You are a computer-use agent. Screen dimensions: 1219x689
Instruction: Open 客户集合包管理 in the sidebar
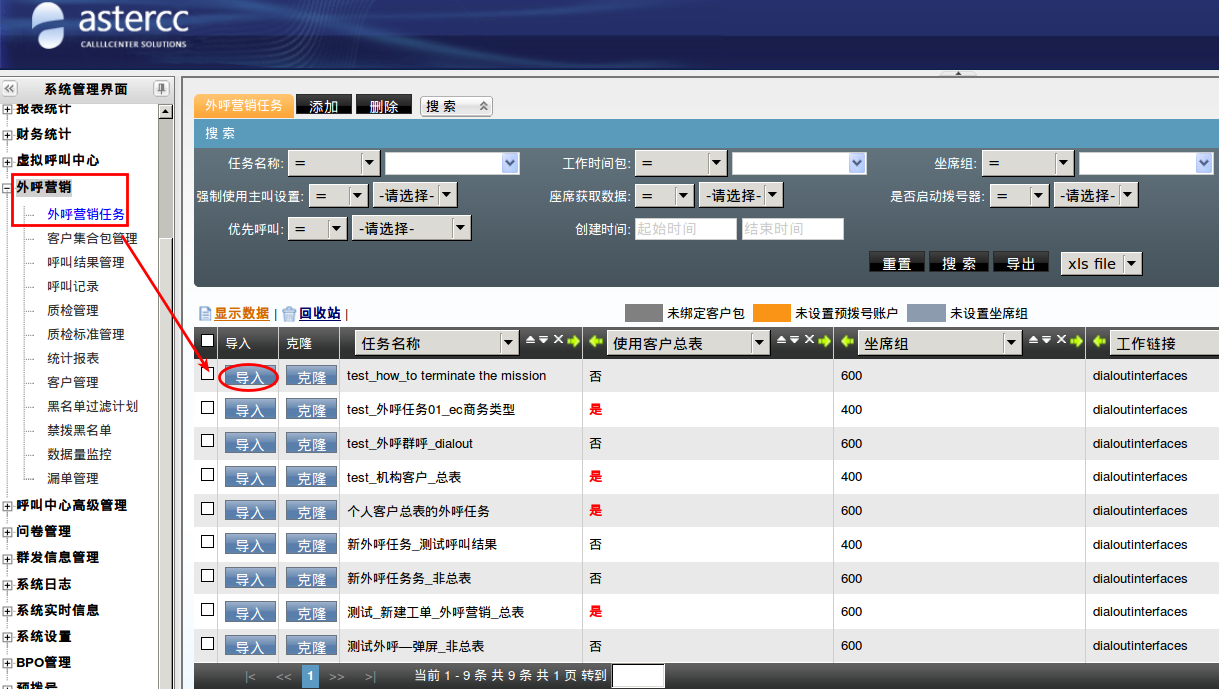tap(92, 238)
